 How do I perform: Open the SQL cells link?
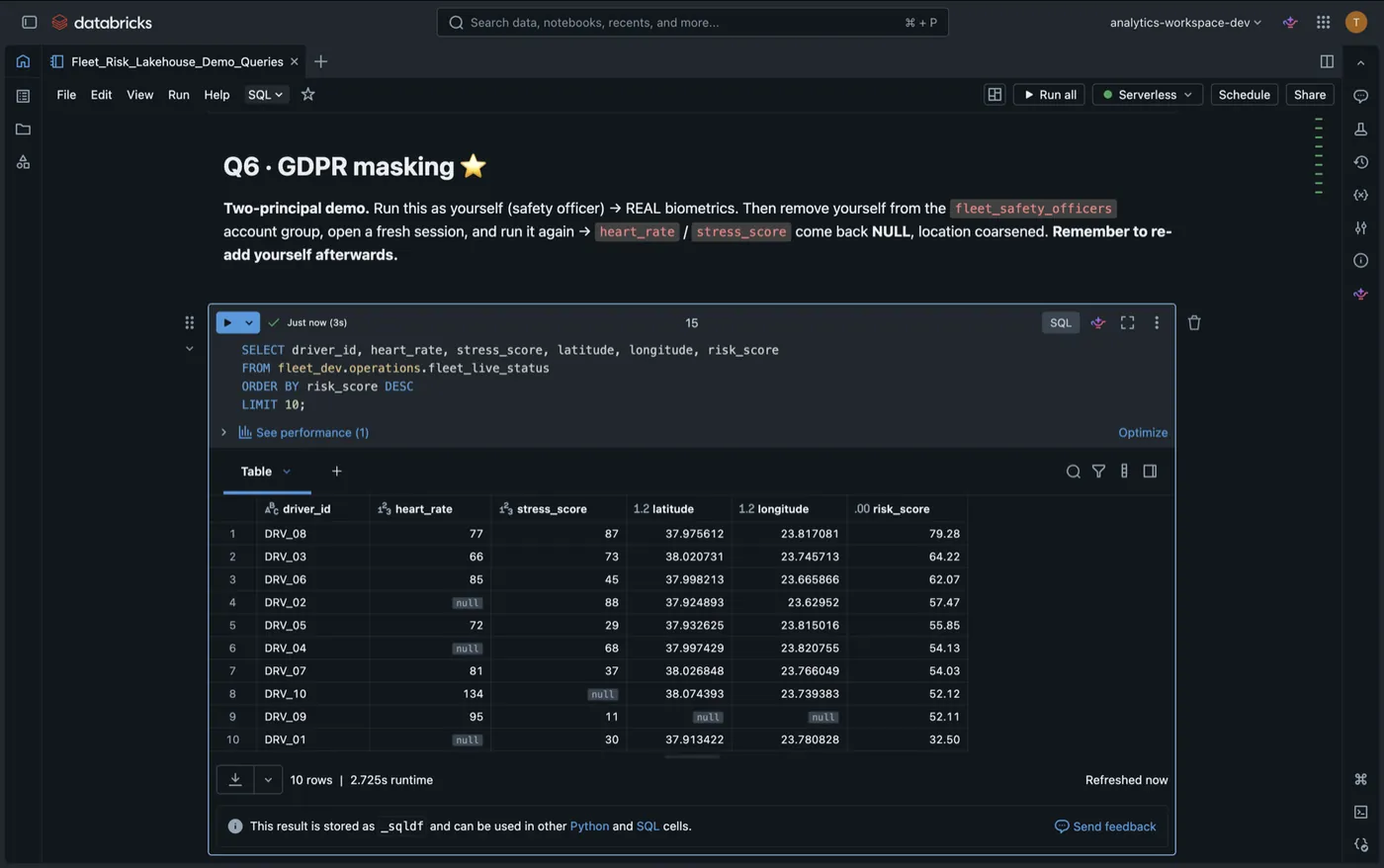(648, 826)
